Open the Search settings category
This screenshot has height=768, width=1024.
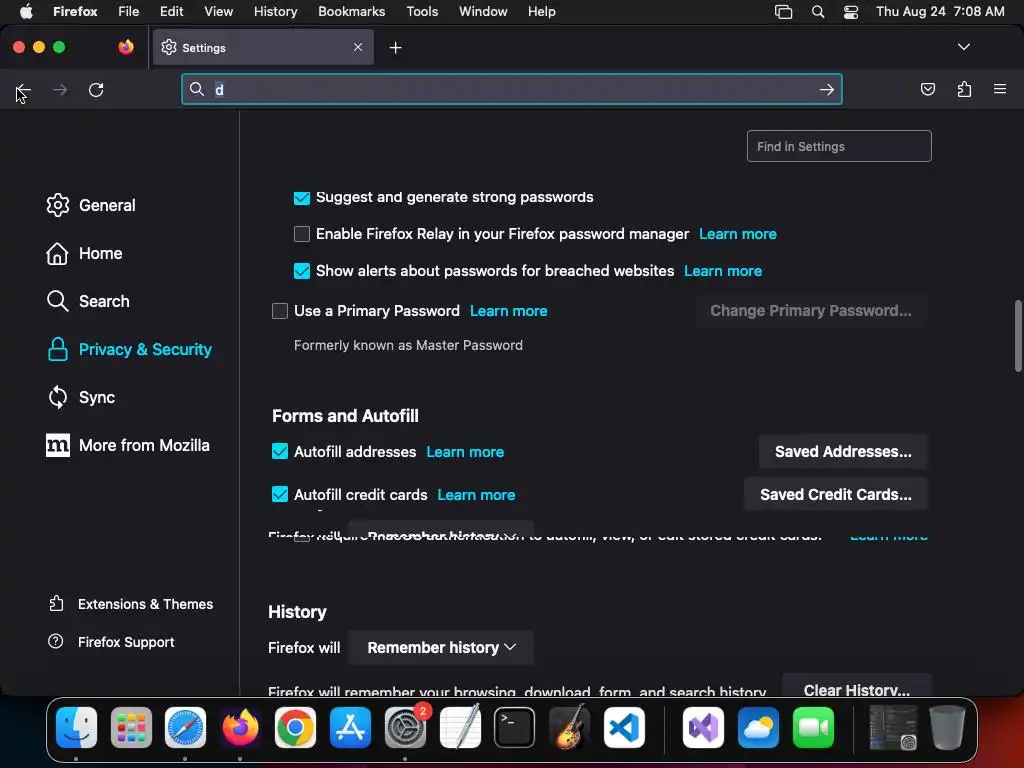(x=88, y=301)
